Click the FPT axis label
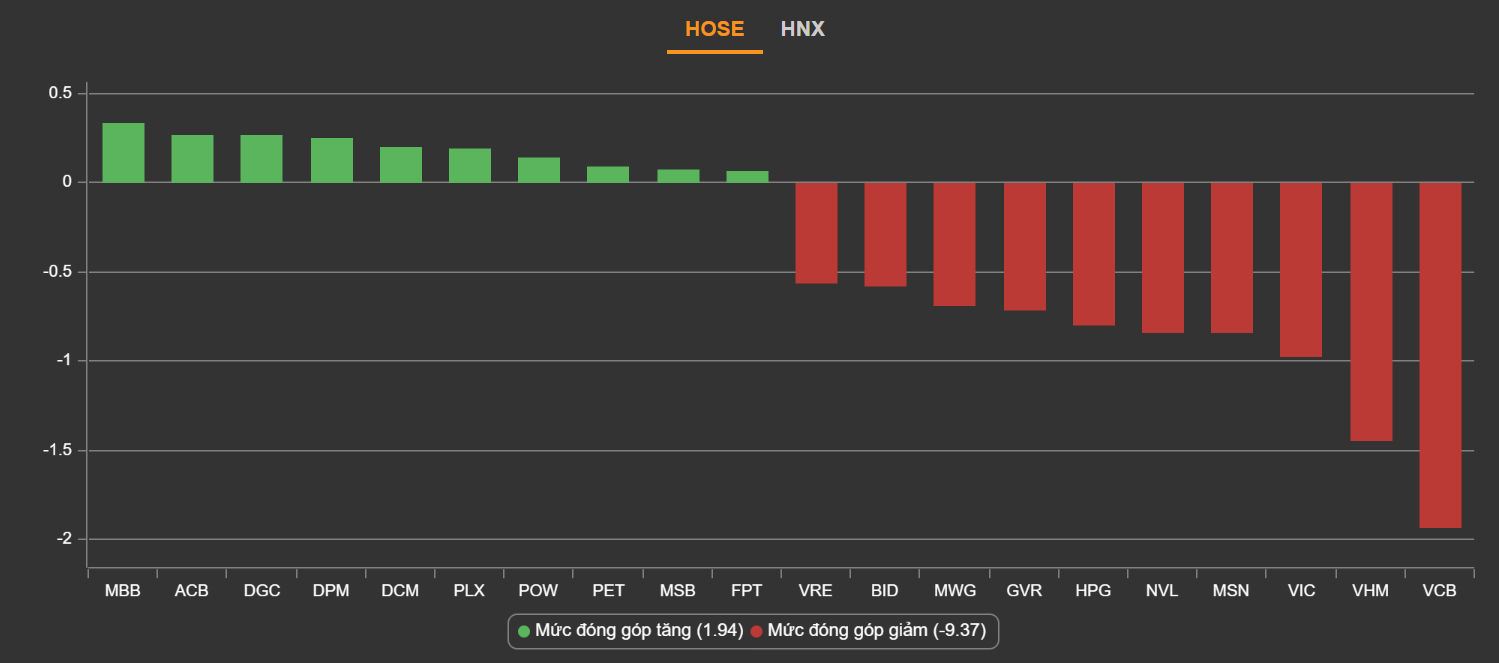Image resolution: width=1499 pixels, height=663 pixels. (x=746, y=591)
